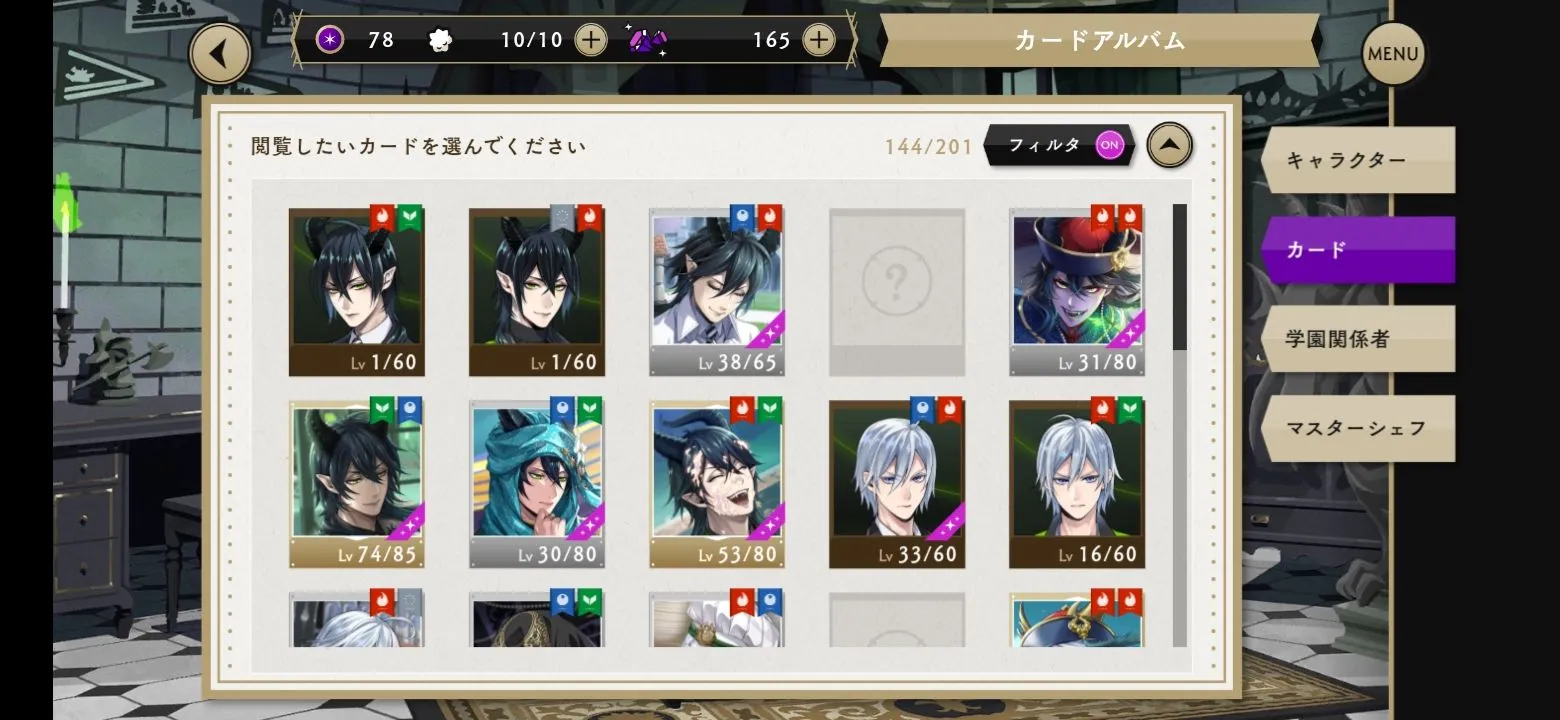The image size is (1560, 720).
Task: Open 学園関係者 tab
Action: click(1357, 338)
